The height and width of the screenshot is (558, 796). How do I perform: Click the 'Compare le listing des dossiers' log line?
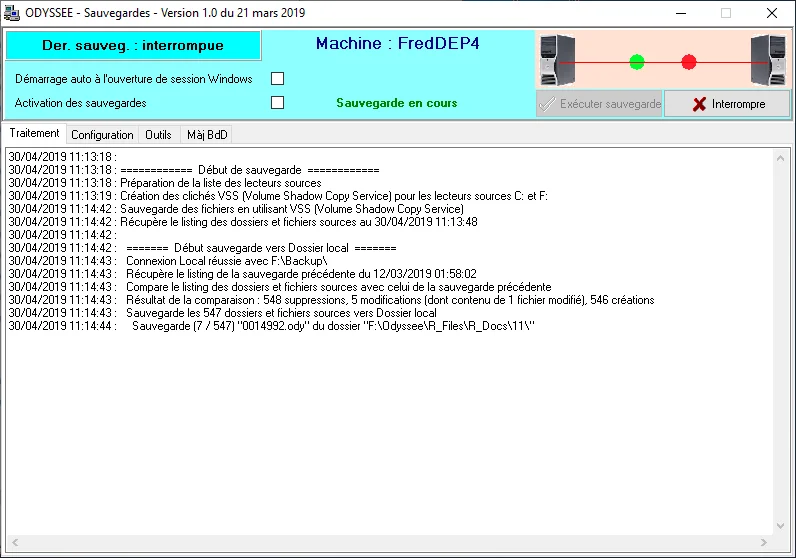click(x=280, y=287)
